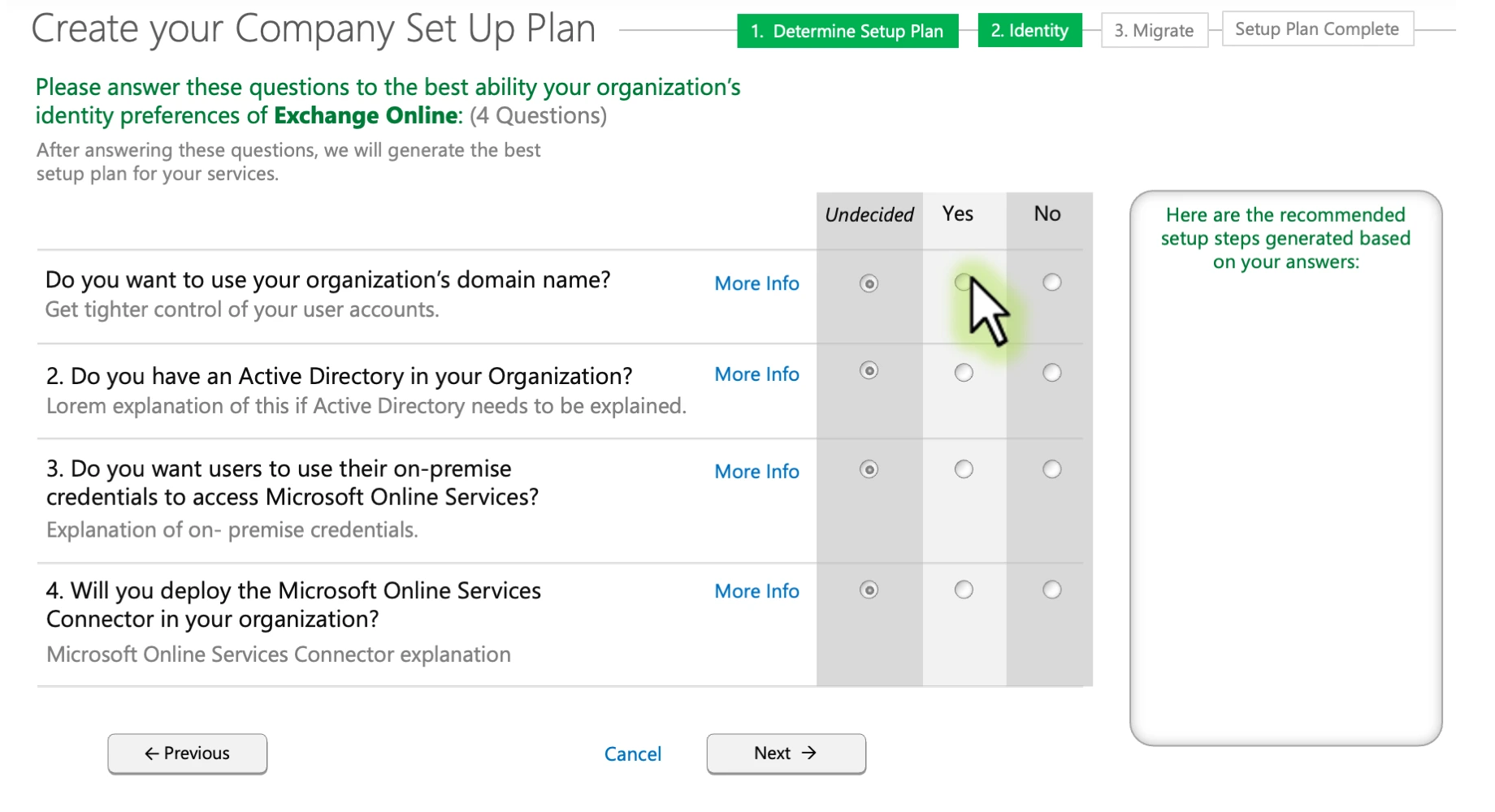Click the Cancel link
This screenshot has width=1495, height=812.
pyautogui.click(x=633, y=754)
